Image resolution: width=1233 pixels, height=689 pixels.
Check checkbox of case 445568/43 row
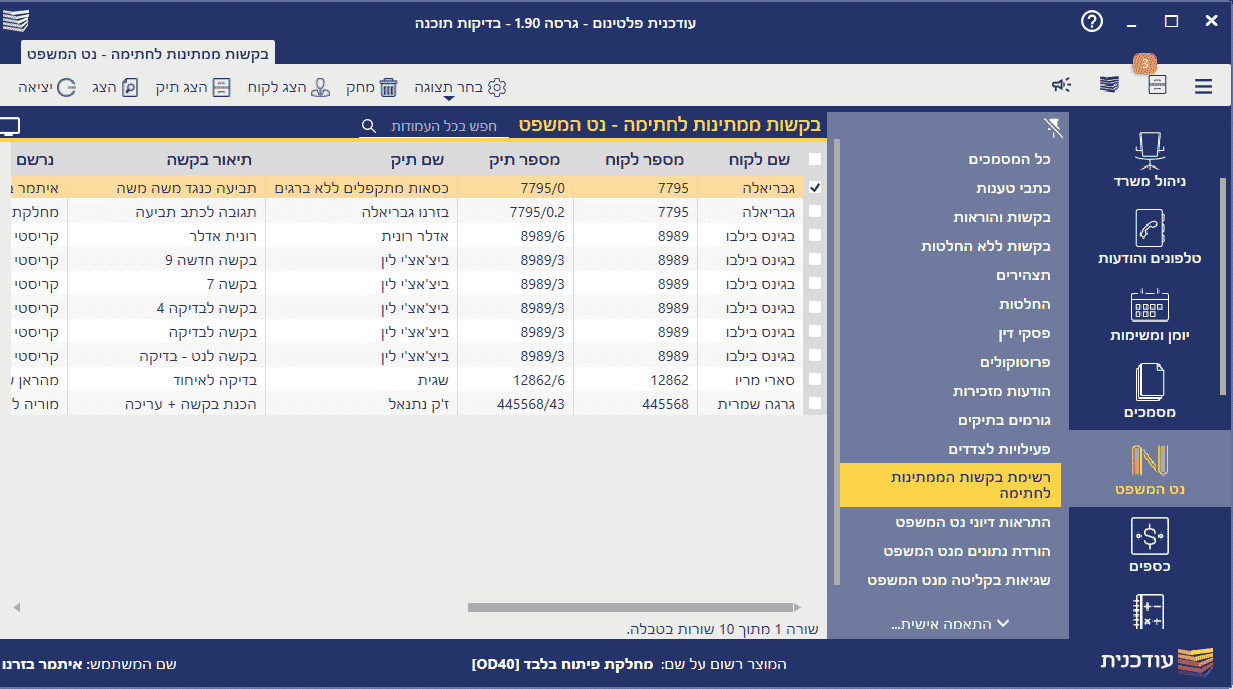click(815, 403)
